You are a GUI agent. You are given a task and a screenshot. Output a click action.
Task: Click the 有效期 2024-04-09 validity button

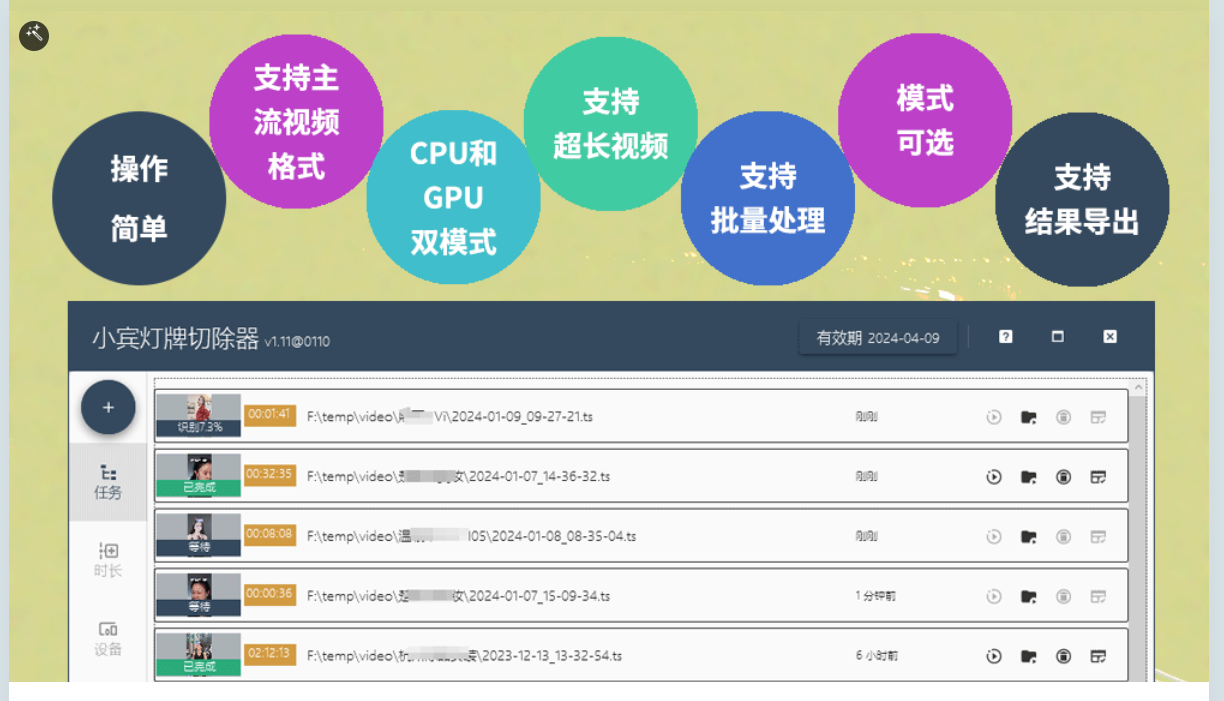point(877,337)
